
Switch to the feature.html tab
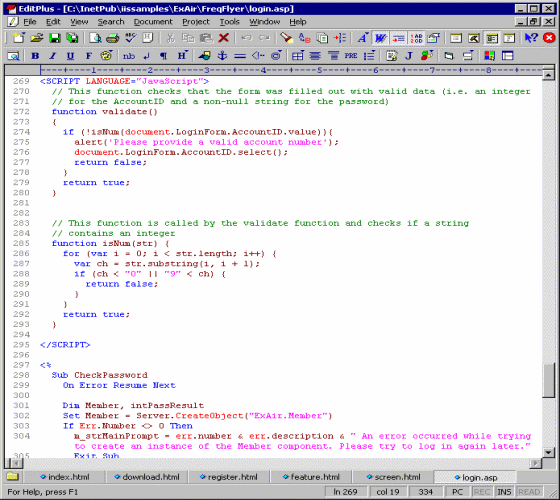click(311, 477)
